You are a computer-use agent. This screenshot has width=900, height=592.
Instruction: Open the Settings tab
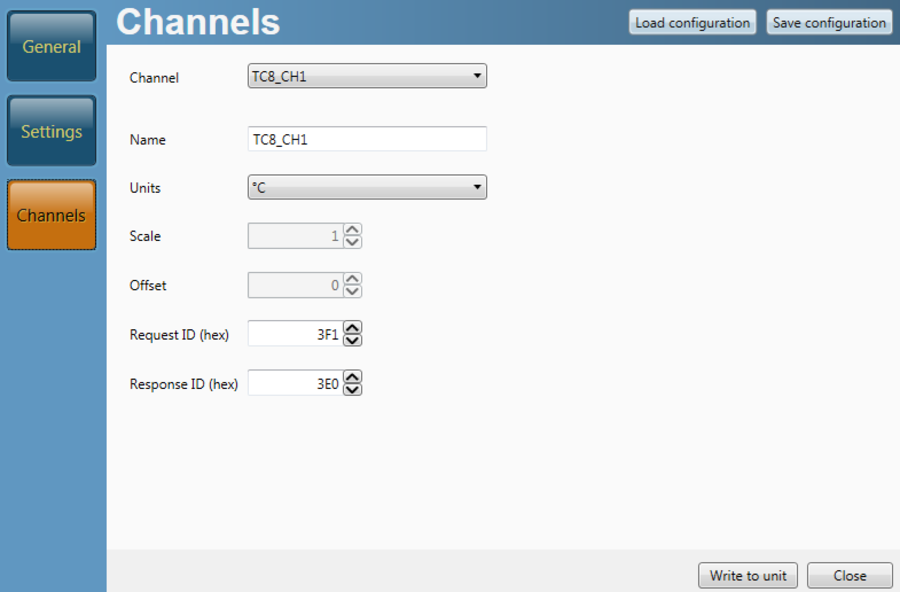52,131
